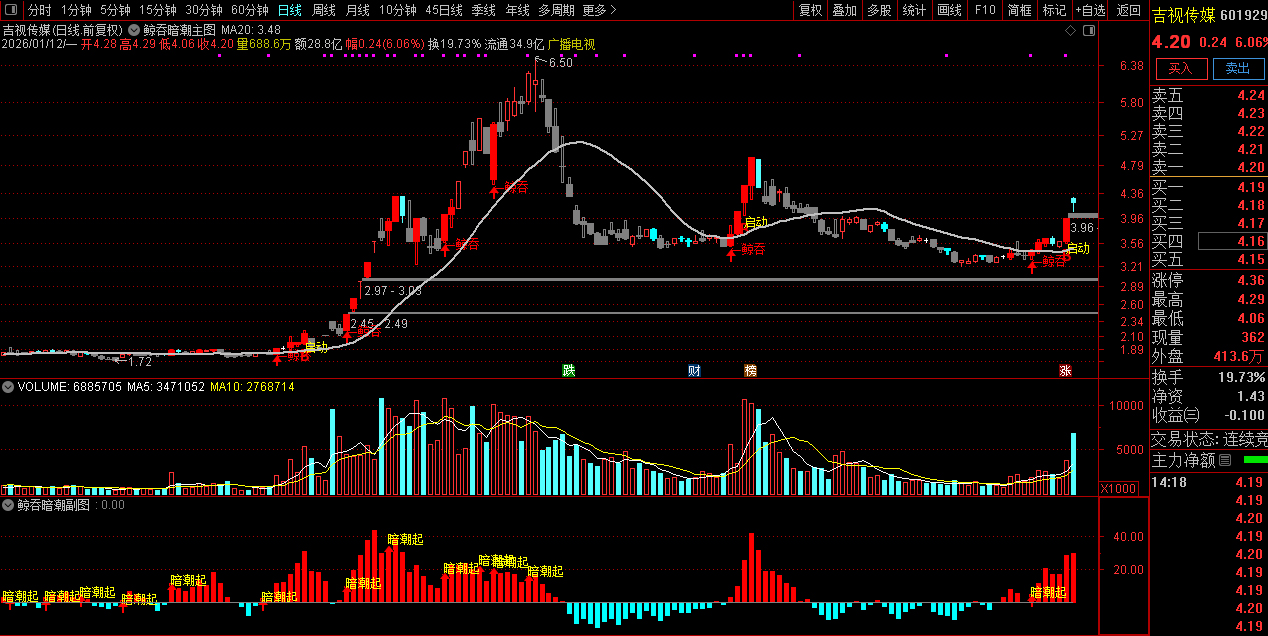Expand the 鲸吞暗潮副图 indicator dropdown arrow

(x=9, y=505)
